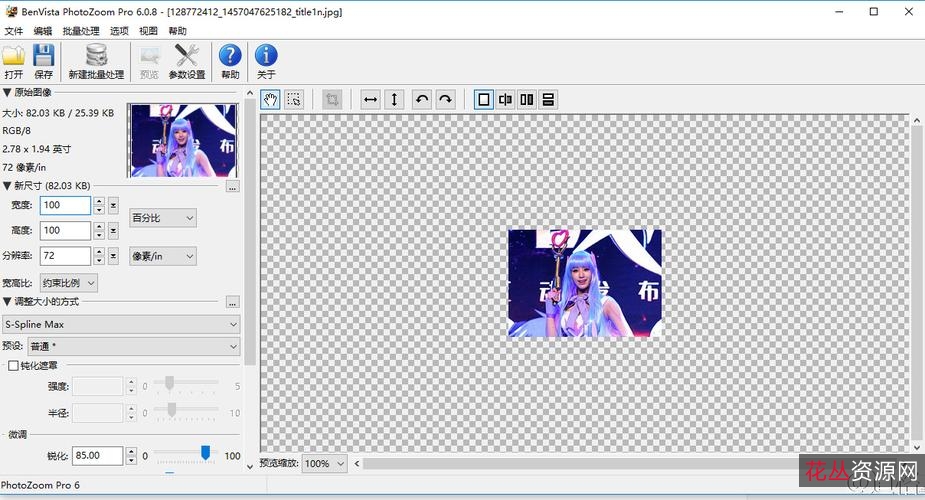Image resolution: width=925 pixels, height=500 pixels.
Task: Open the 文件 menu
Action: 13,31
